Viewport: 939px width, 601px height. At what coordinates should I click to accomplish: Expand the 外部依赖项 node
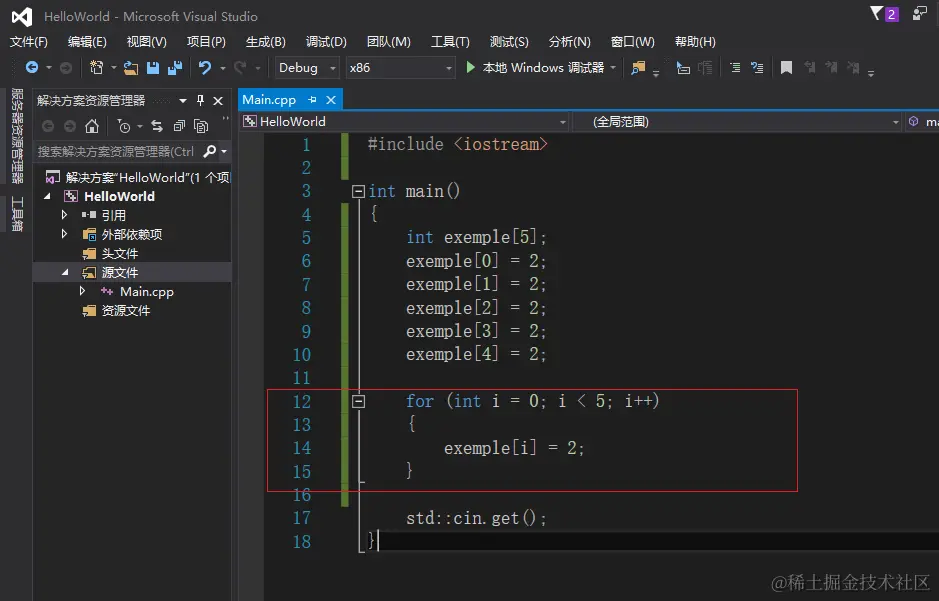[64, 233]
